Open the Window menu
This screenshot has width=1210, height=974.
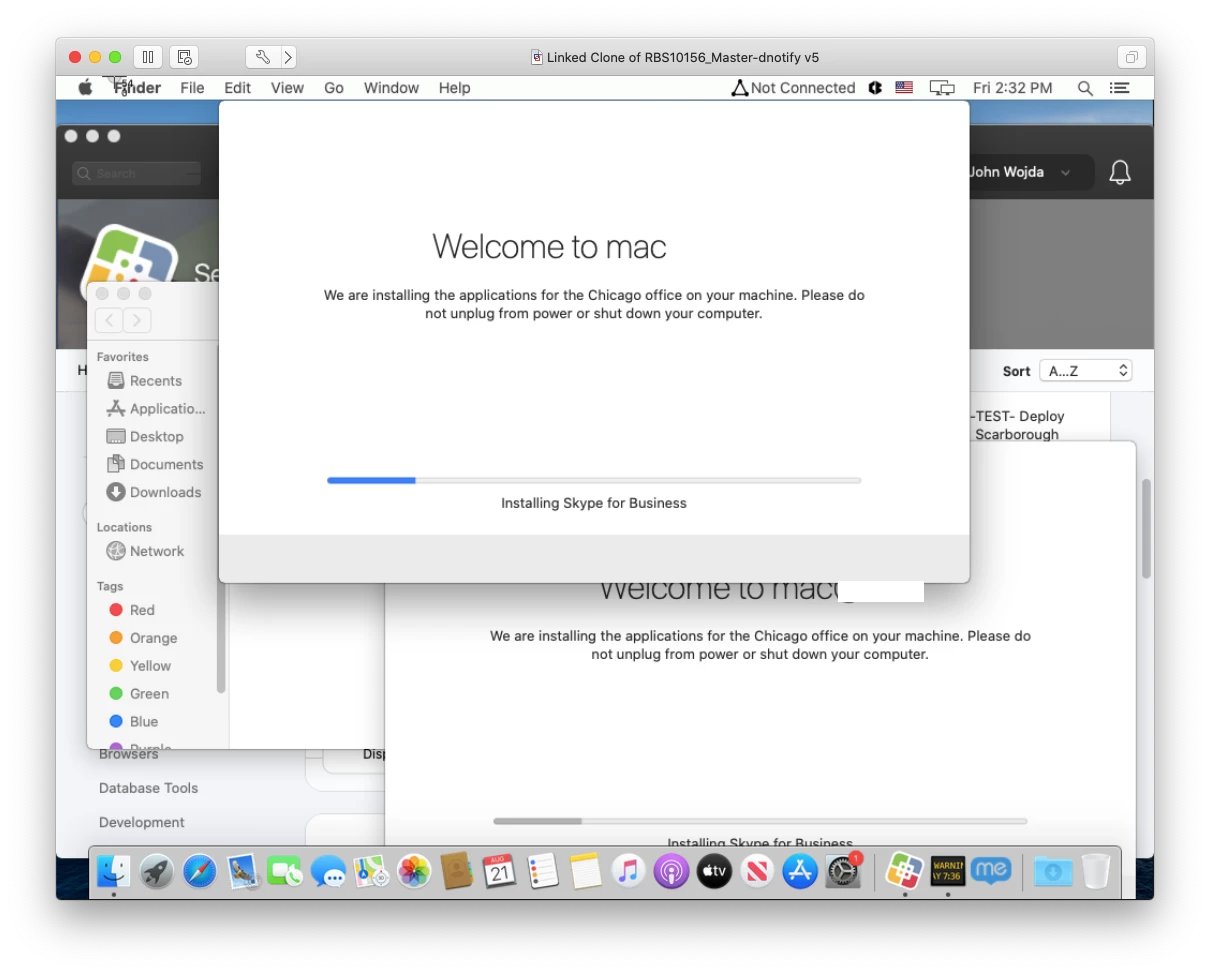click(x=391, y=88)
